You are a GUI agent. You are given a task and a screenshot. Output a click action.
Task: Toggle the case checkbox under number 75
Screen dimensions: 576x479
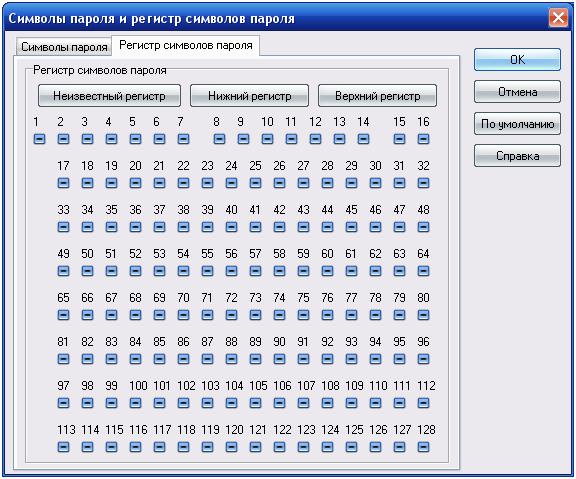[x=303, y=315]
